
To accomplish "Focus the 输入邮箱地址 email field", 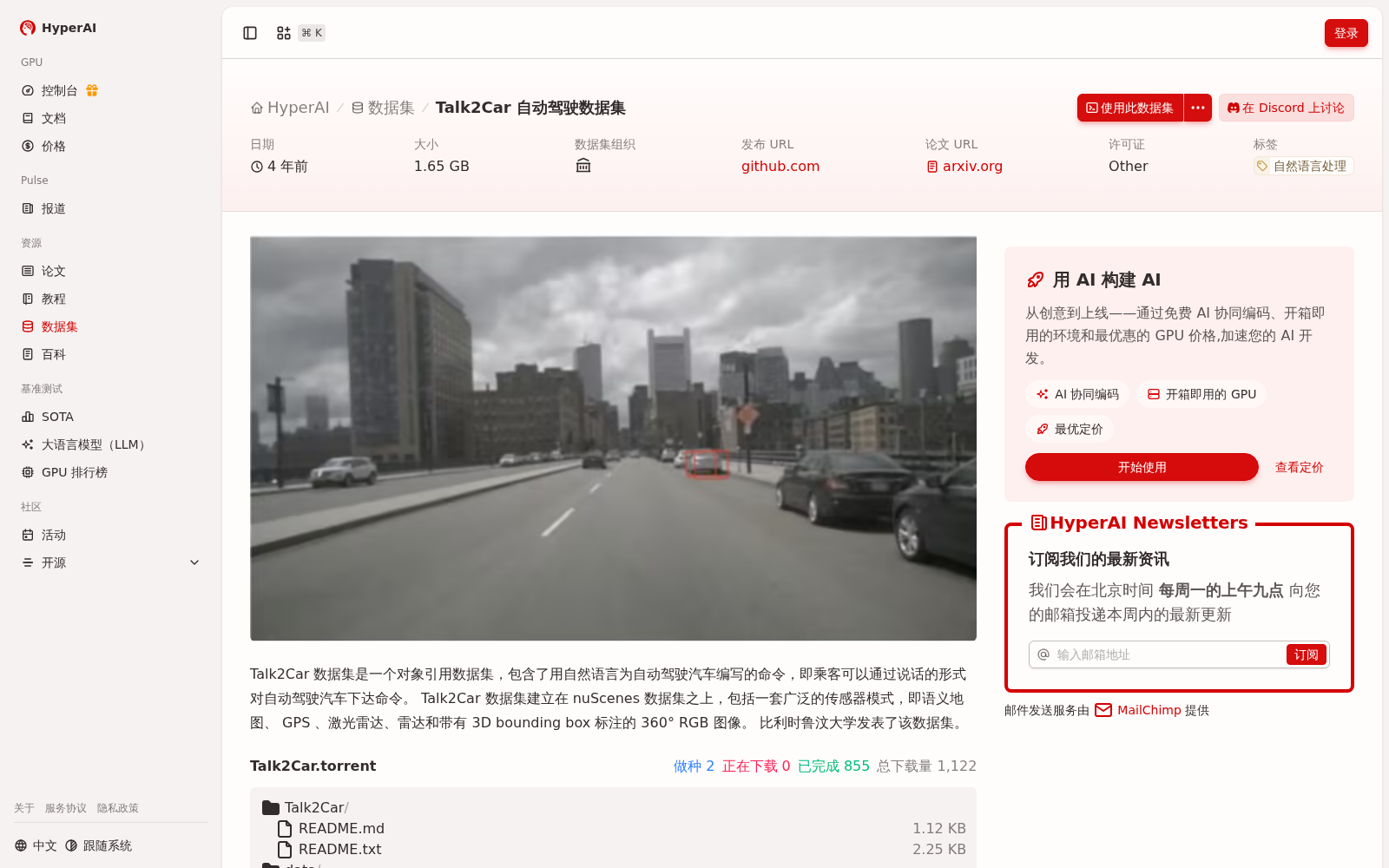I will pyautogui.click(x=1168, y=654).
